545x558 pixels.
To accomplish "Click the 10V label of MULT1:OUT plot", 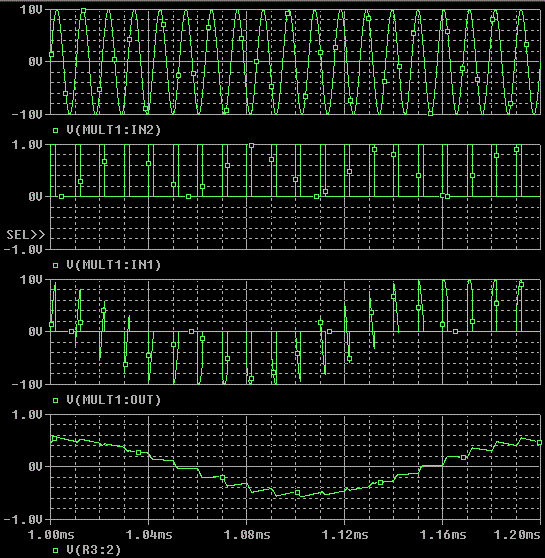I will pos(31,280).
